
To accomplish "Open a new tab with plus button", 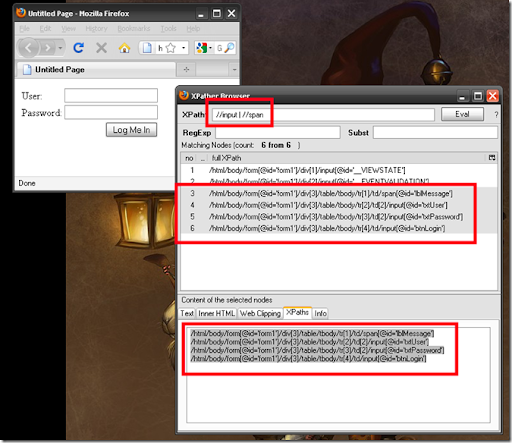I will click(x=186, y=70).
